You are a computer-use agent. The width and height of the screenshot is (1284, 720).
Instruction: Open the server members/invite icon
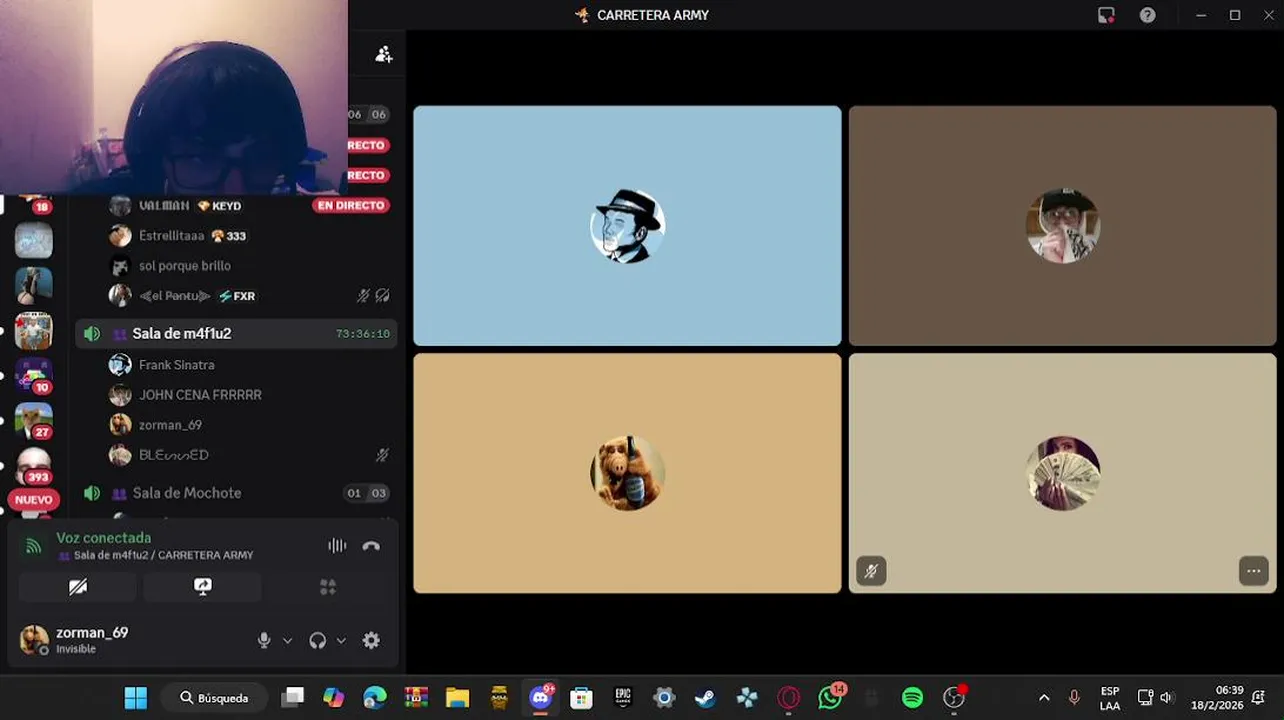click(x=383, y=54)
